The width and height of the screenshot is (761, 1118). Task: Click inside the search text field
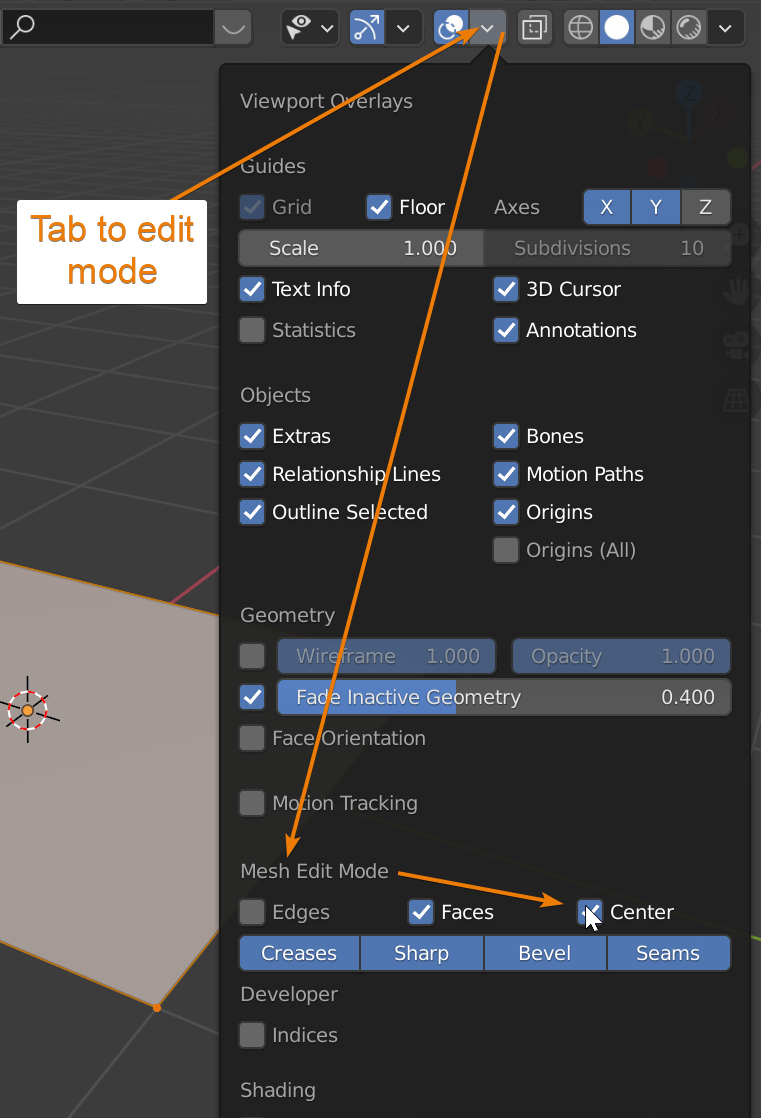coord(107,27)
